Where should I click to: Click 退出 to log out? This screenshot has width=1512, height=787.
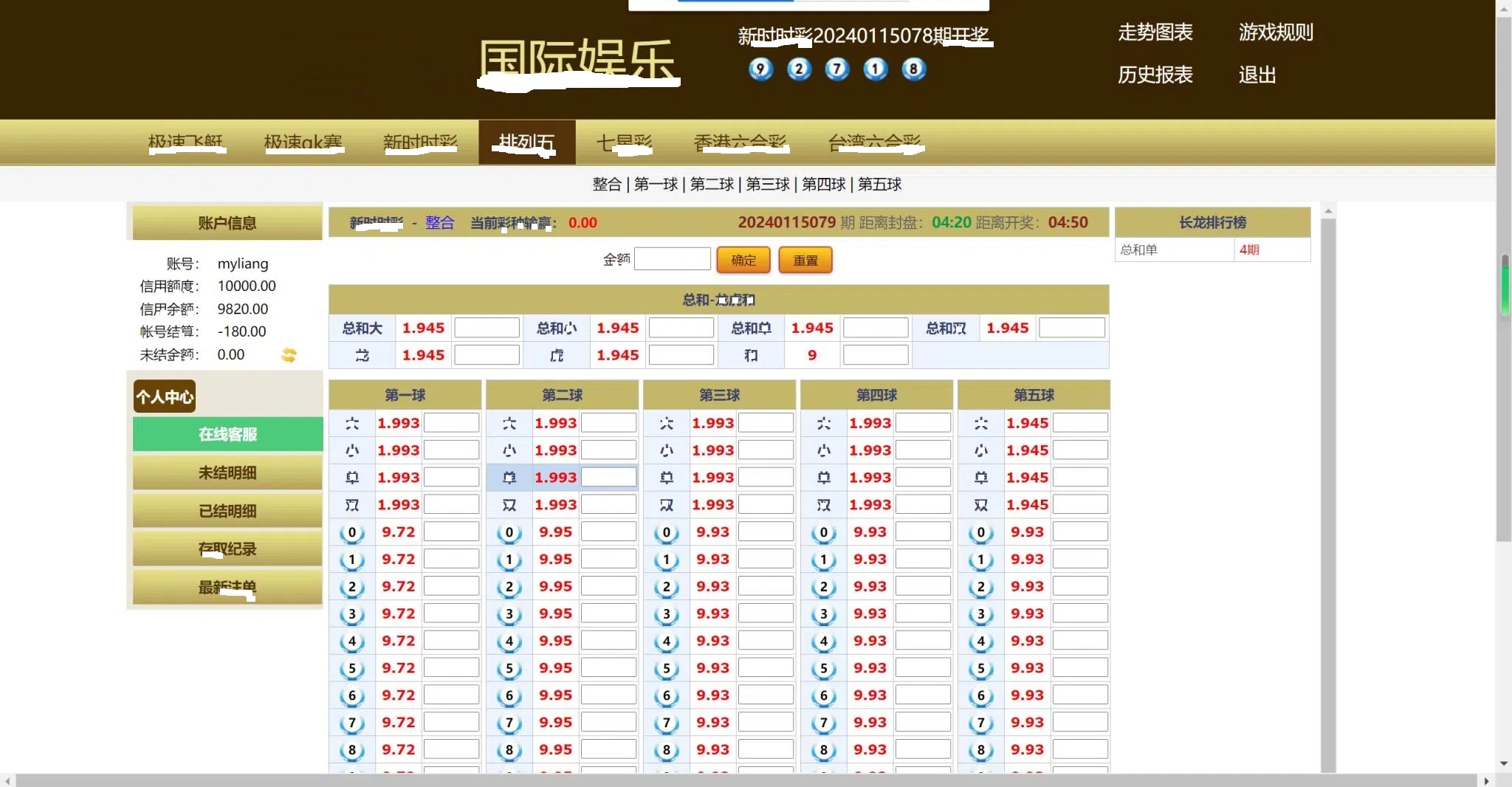1257,75
